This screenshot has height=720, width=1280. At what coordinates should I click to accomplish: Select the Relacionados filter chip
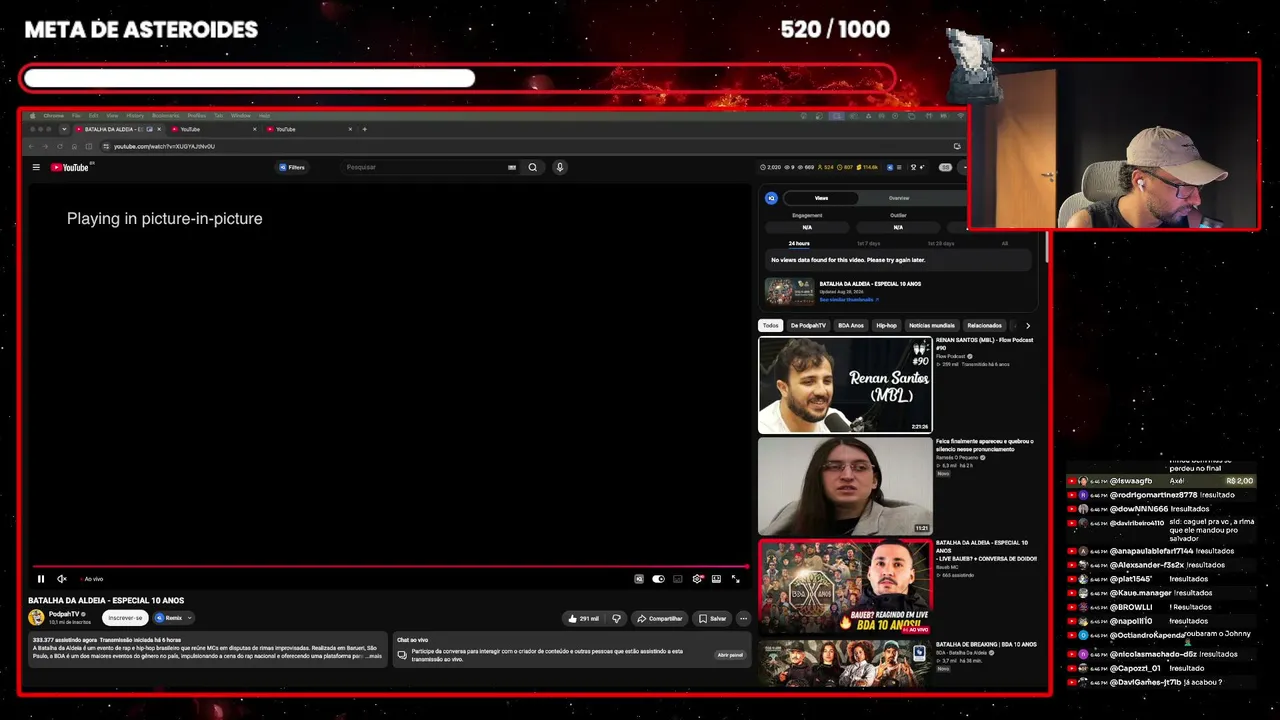pyautogui.click(x=984, y=325)
